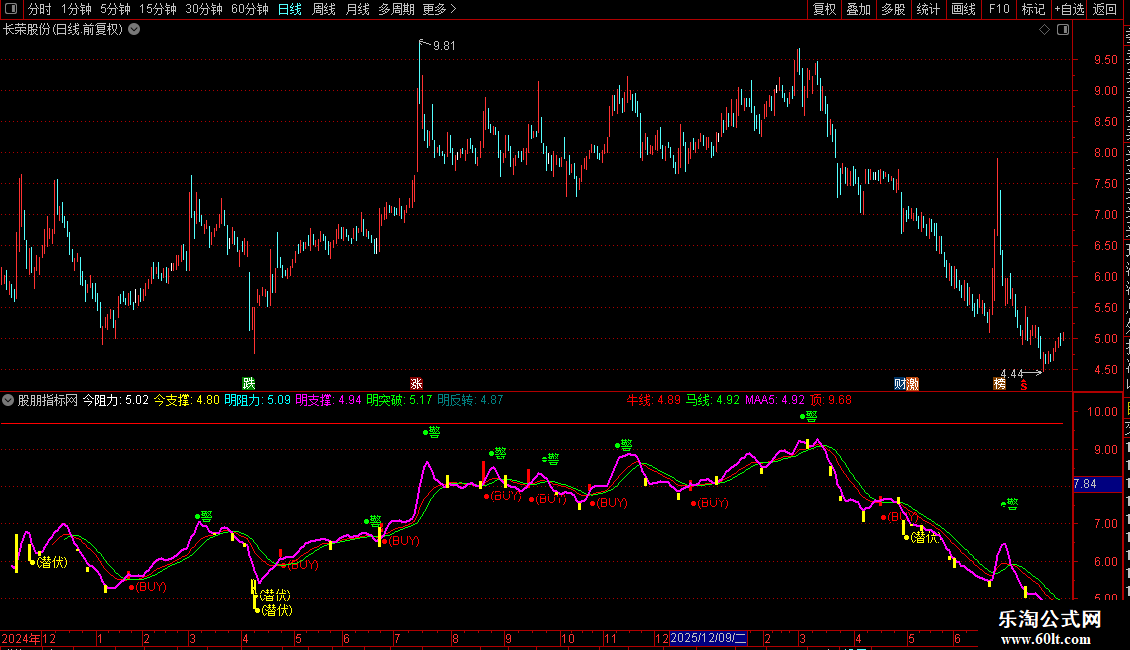Open dropdown beside 长荣股份 chart title
This screenshot has height=650, width=1130.
(134, 30)
